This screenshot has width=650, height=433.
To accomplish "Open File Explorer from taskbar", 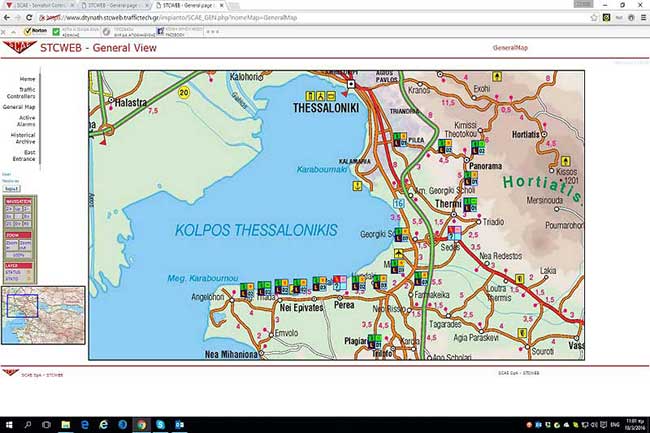I will pos(65,425).
